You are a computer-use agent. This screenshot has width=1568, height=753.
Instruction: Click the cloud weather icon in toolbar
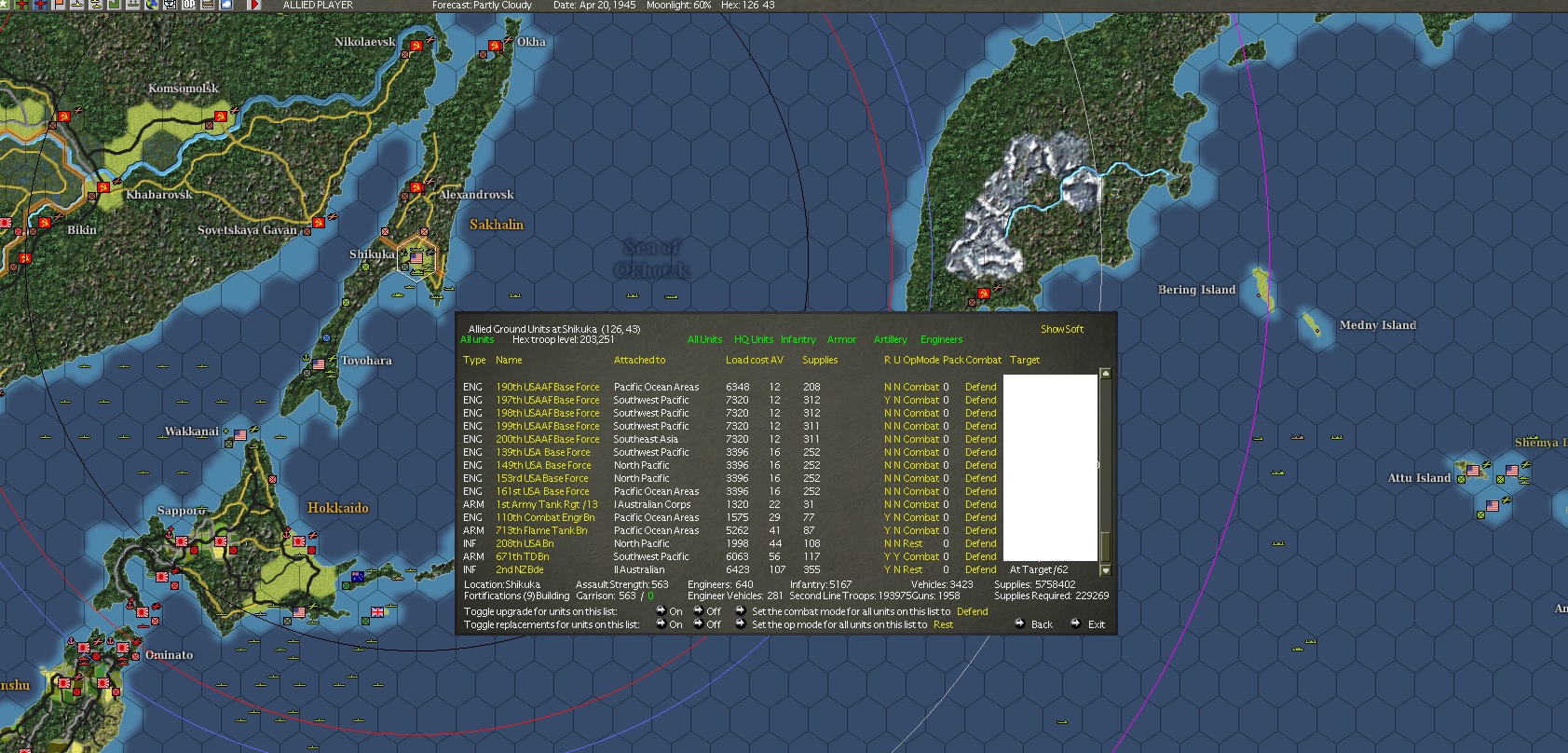coord(225,5)
